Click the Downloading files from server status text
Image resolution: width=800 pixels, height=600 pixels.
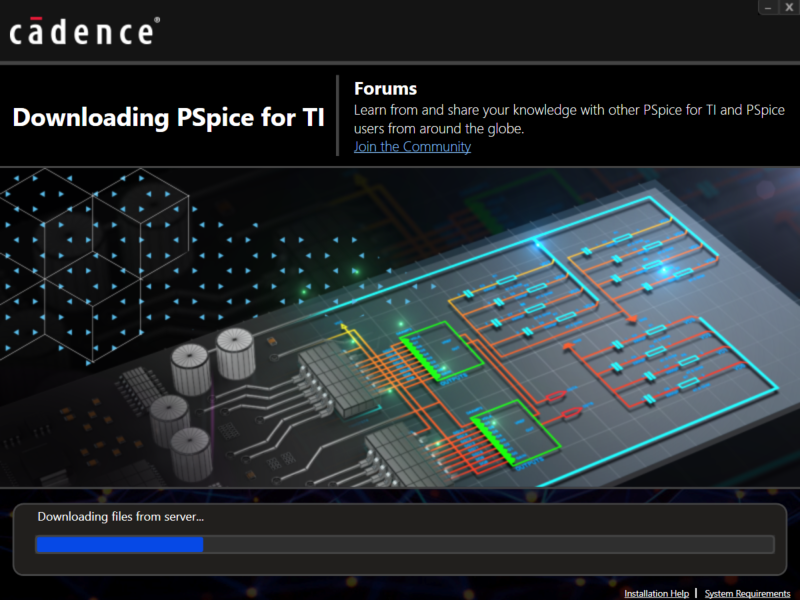(120, 517)
